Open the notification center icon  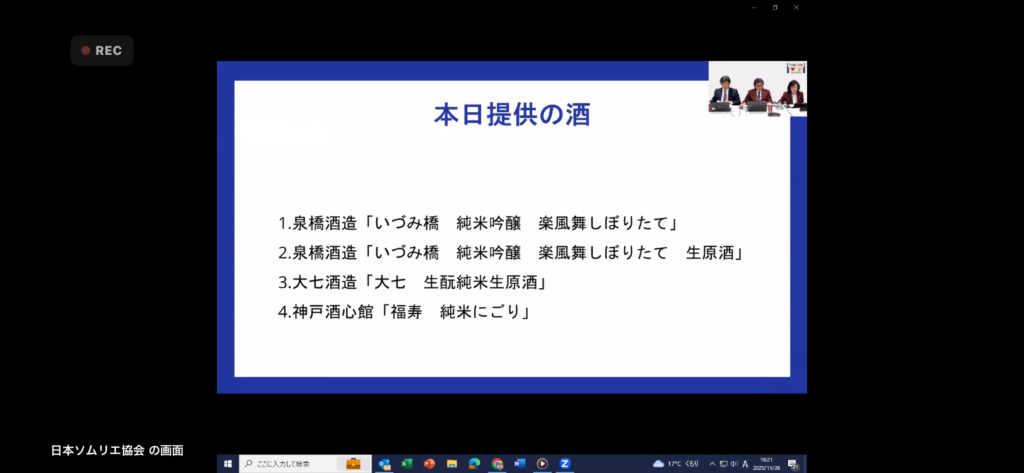coord(793,464)
